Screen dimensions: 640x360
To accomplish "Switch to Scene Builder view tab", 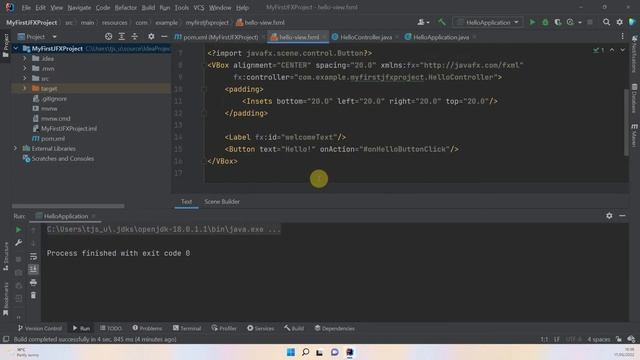I will pos(222,202).
